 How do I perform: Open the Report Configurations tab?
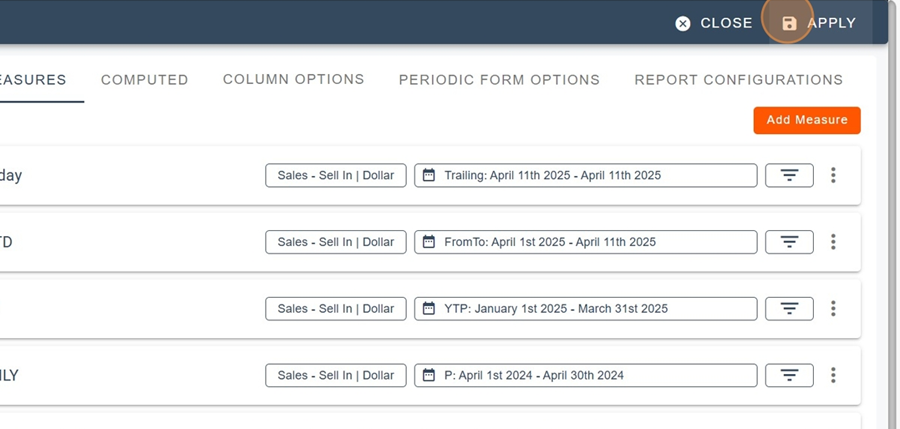click(x=738, y=80)
